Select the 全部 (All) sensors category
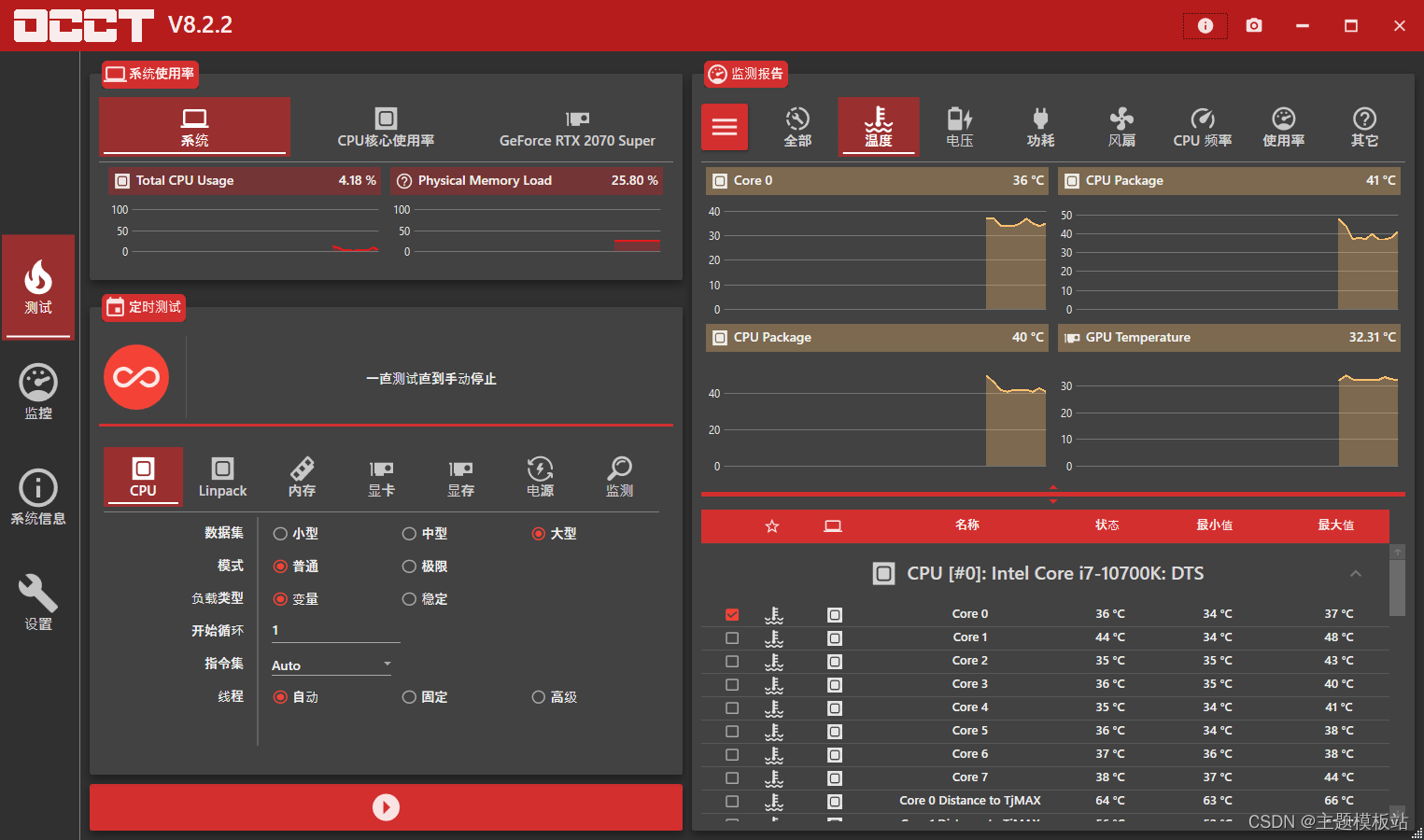 (797, 127)
